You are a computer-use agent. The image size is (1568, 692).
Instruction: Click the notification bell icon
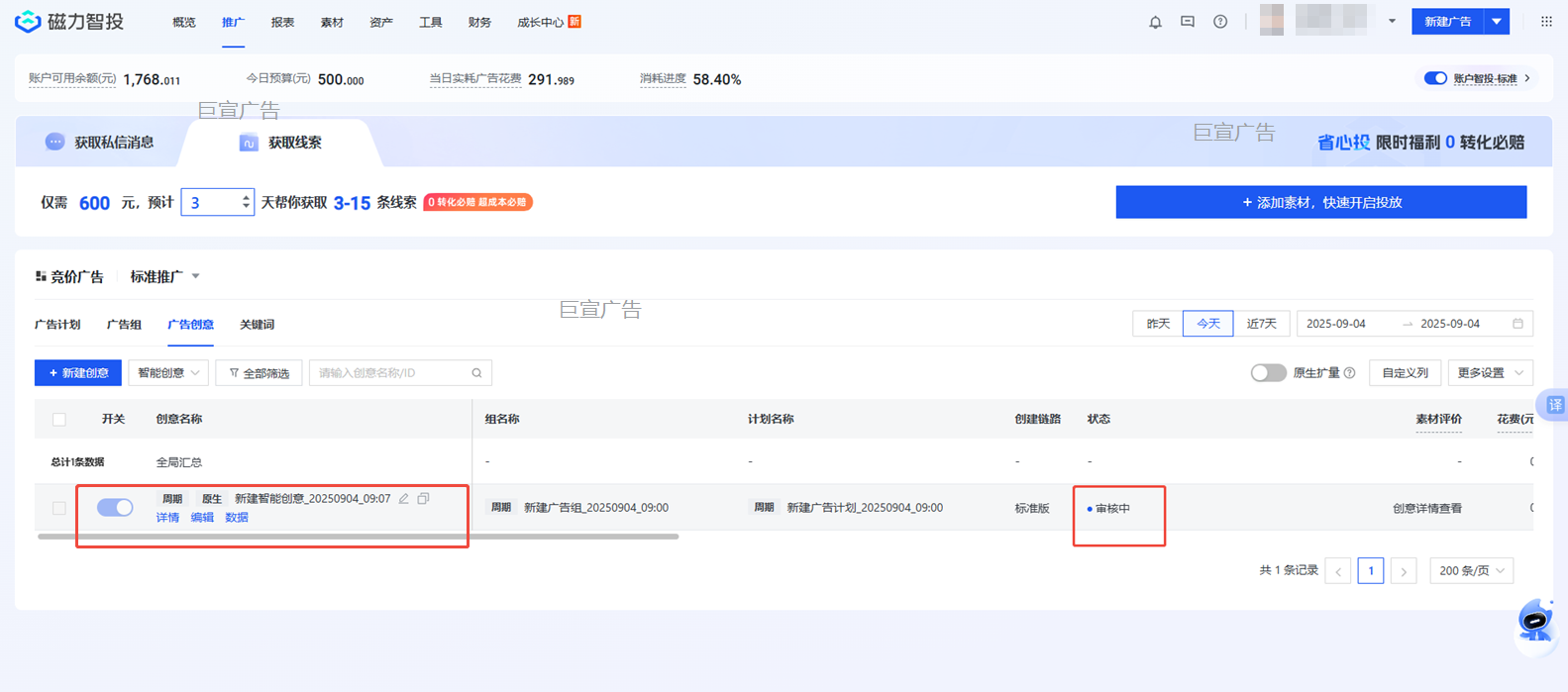1155,22
